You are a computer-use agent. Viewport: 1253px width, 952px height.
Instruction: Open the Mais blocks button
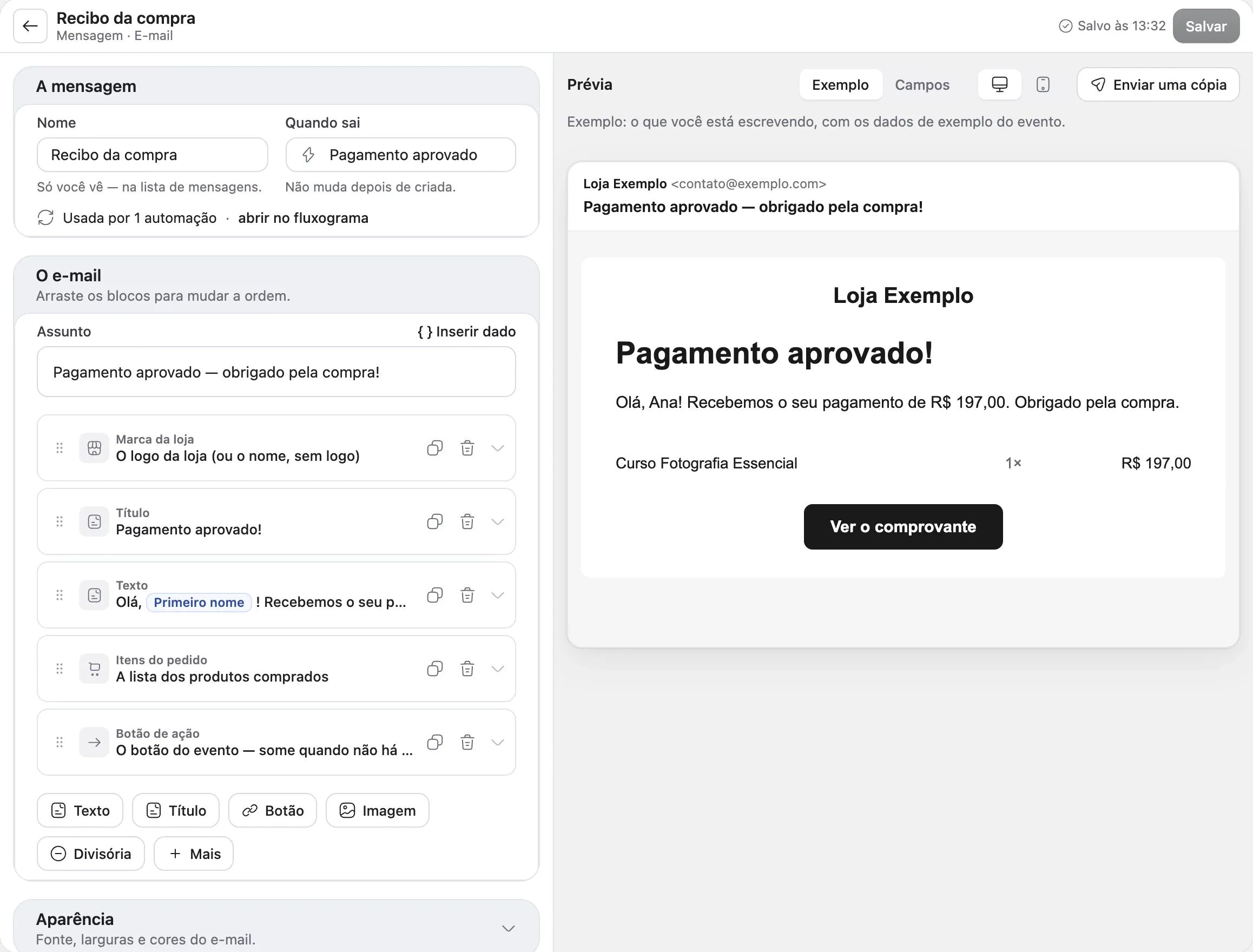click(194, 854)
